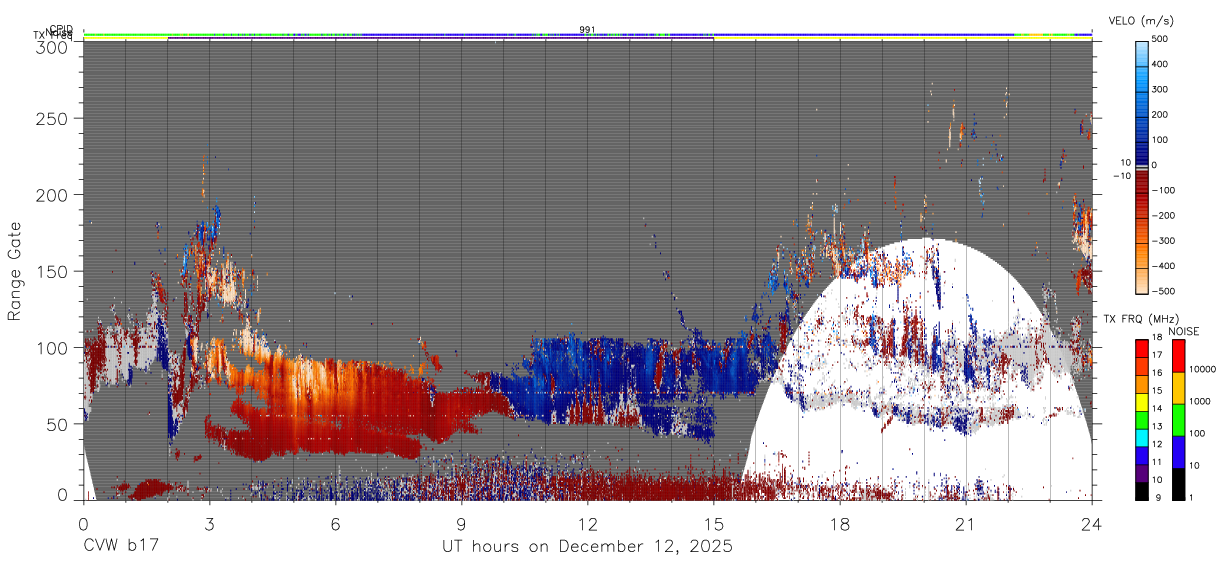The height and width of the screenshot is (567, 1228).
Task: Click the 24 tick on UT hours axis
Action: pos(1091,523)
